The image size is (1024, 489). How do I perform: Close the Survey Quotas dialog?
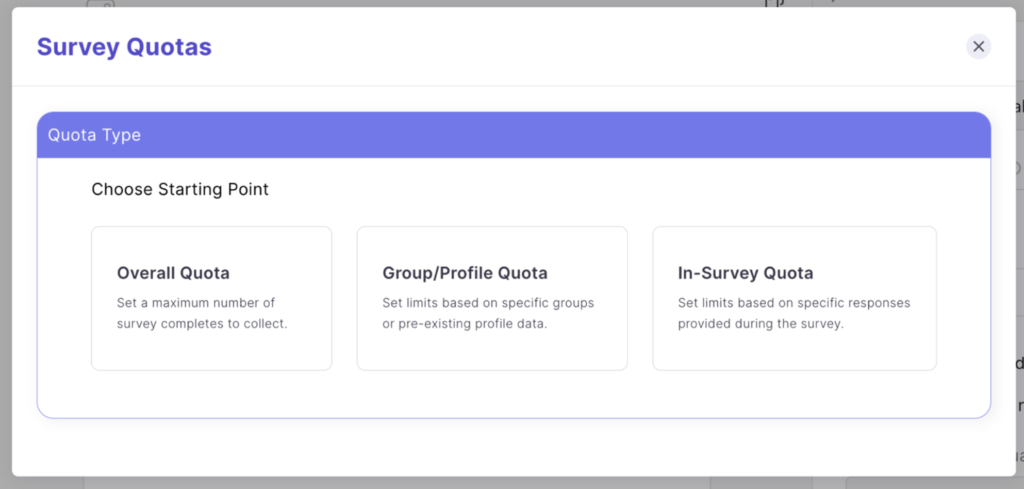tap(978, 46)
